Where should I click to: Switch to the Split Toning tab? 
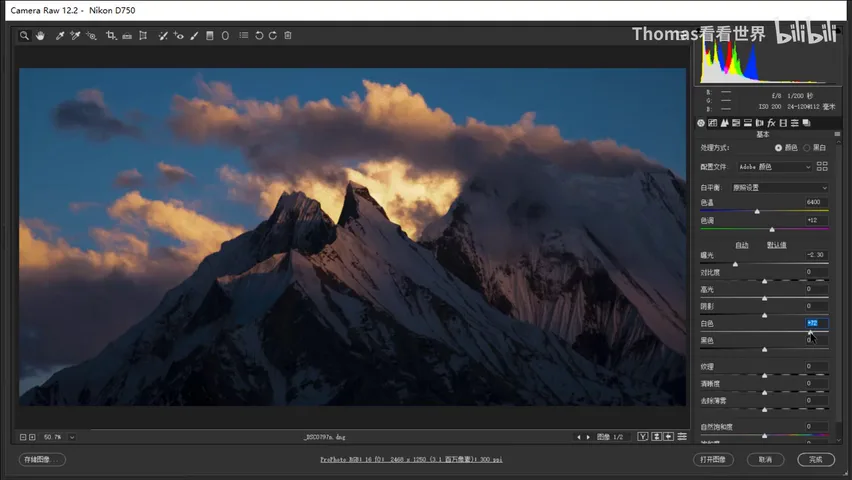point(748,123)
